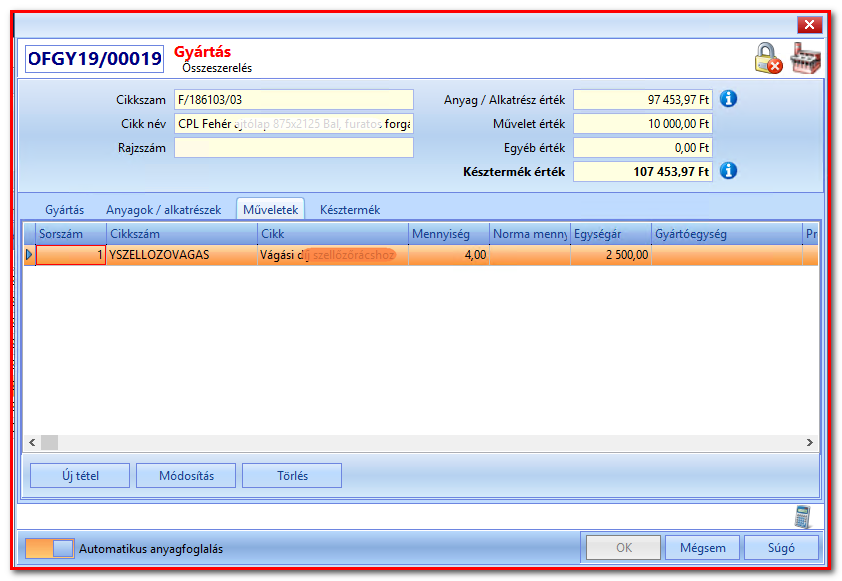Click the Új tétel button

80,476
